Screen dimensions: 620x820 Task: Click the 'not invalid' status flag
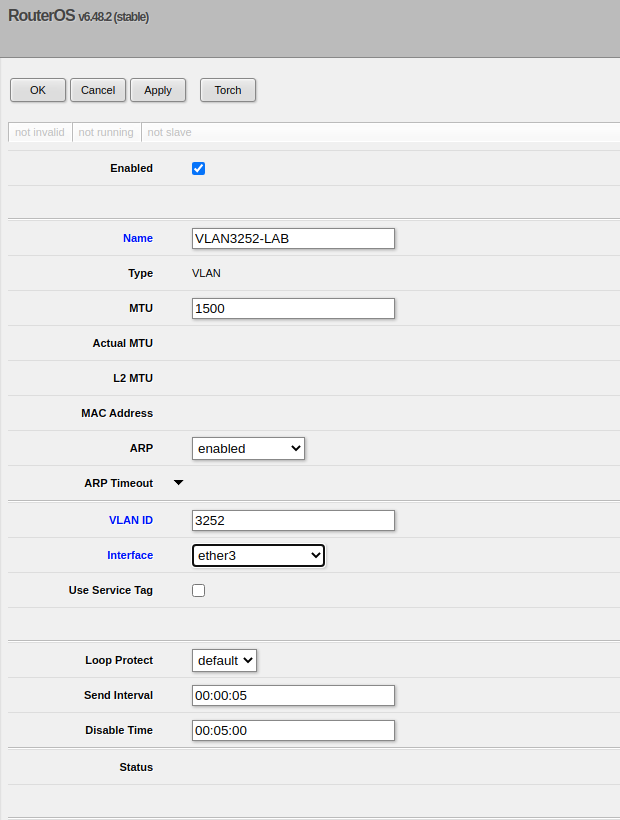pos(40,132)
